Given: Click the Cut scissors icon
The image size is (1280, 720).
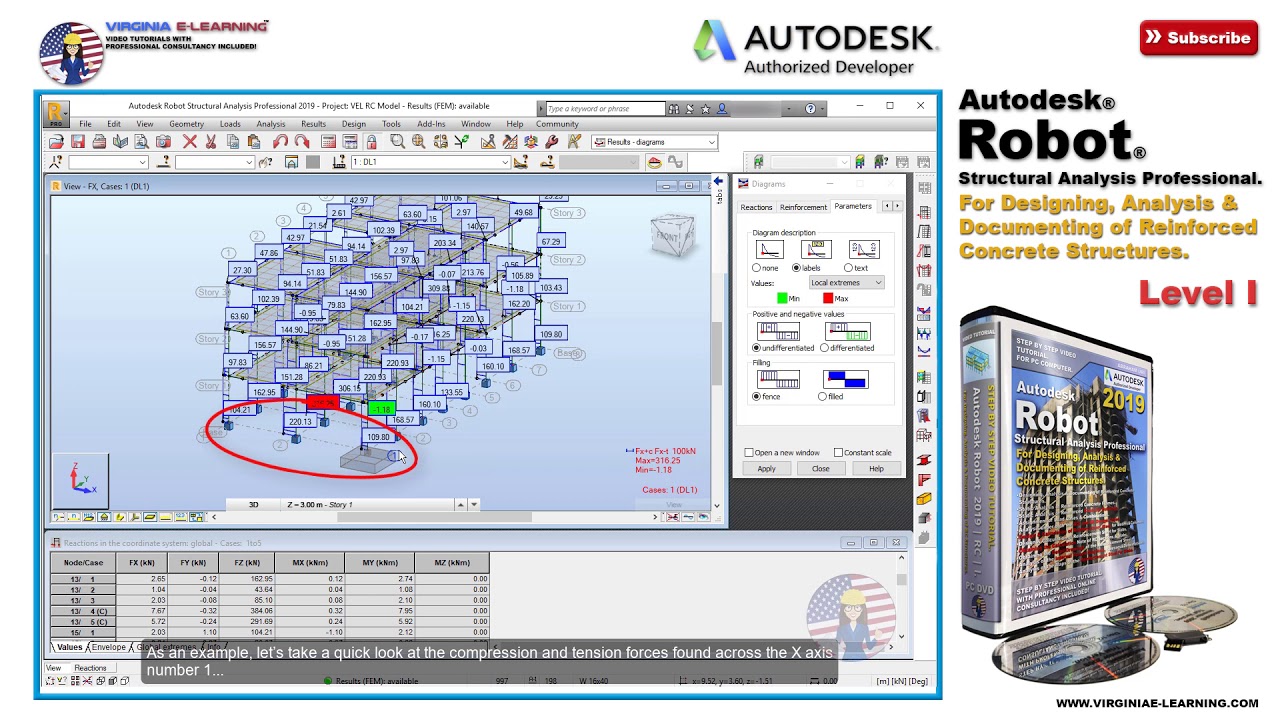Looking at the screenshot, I should point(211,142).
